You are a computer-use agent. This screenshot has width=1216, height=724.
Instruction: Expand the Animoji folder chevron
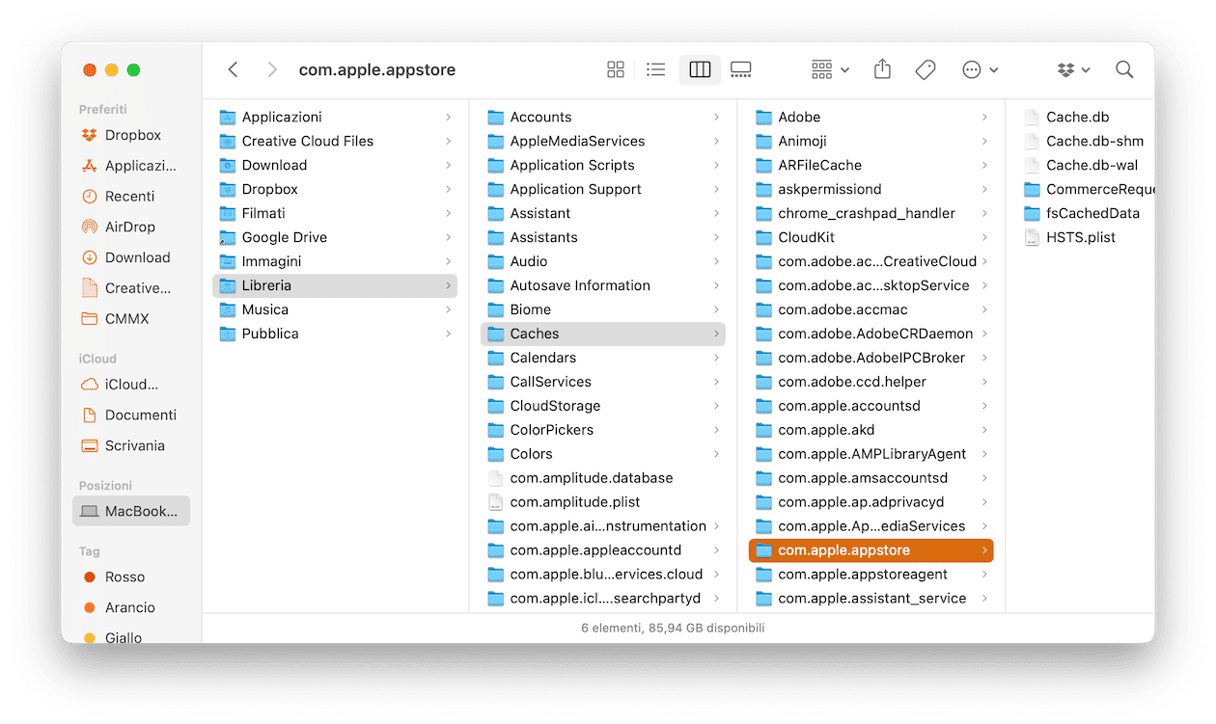pyautogui.click(x=984, y=141)
